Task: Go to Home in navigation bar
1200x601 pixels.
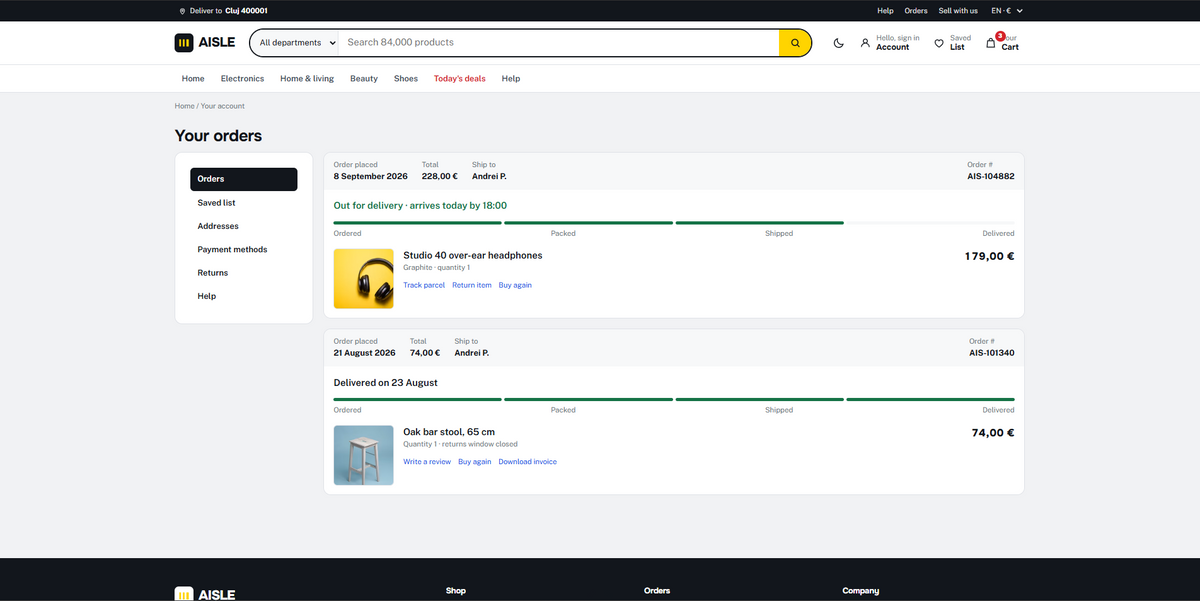Action: click(x=193, y=78)
